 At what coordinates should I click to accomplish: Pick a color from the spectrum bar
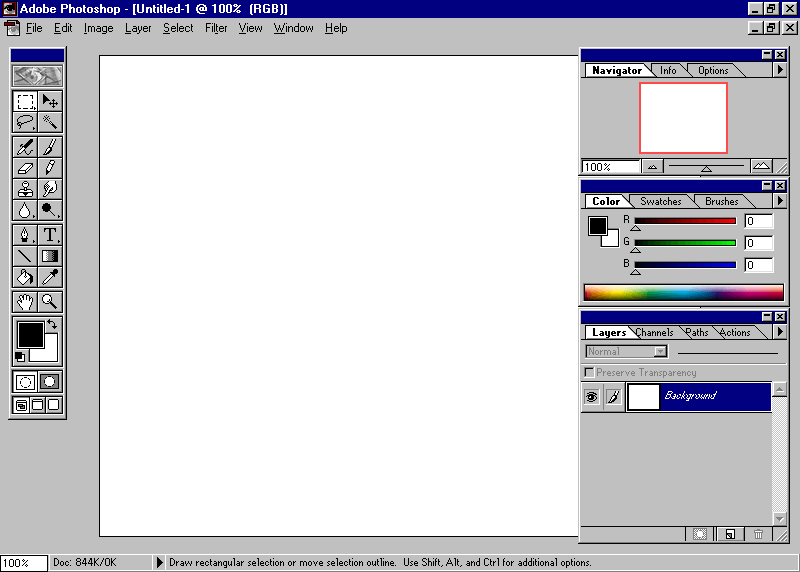(684, 292)
